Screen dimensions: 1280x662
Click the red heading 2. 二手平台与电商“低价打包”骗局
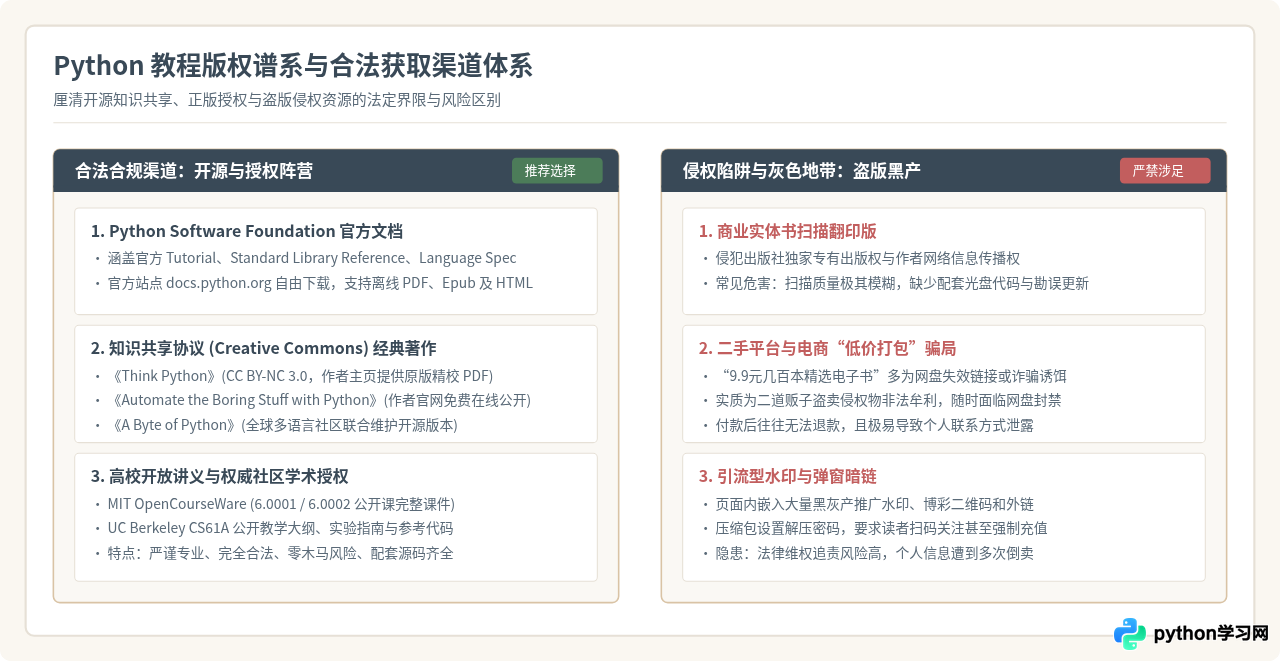pyautogui.click(x=827, y=348)
